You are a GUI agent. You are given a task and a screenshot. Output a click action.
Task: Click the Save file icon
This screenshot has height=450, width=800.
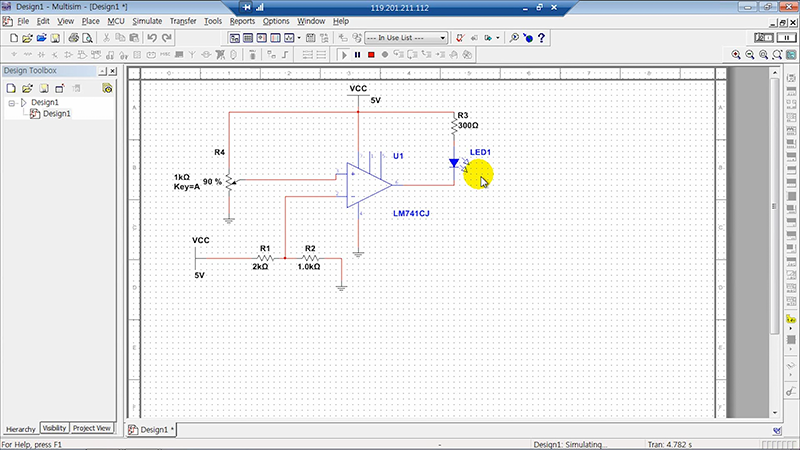click(56, 38)
